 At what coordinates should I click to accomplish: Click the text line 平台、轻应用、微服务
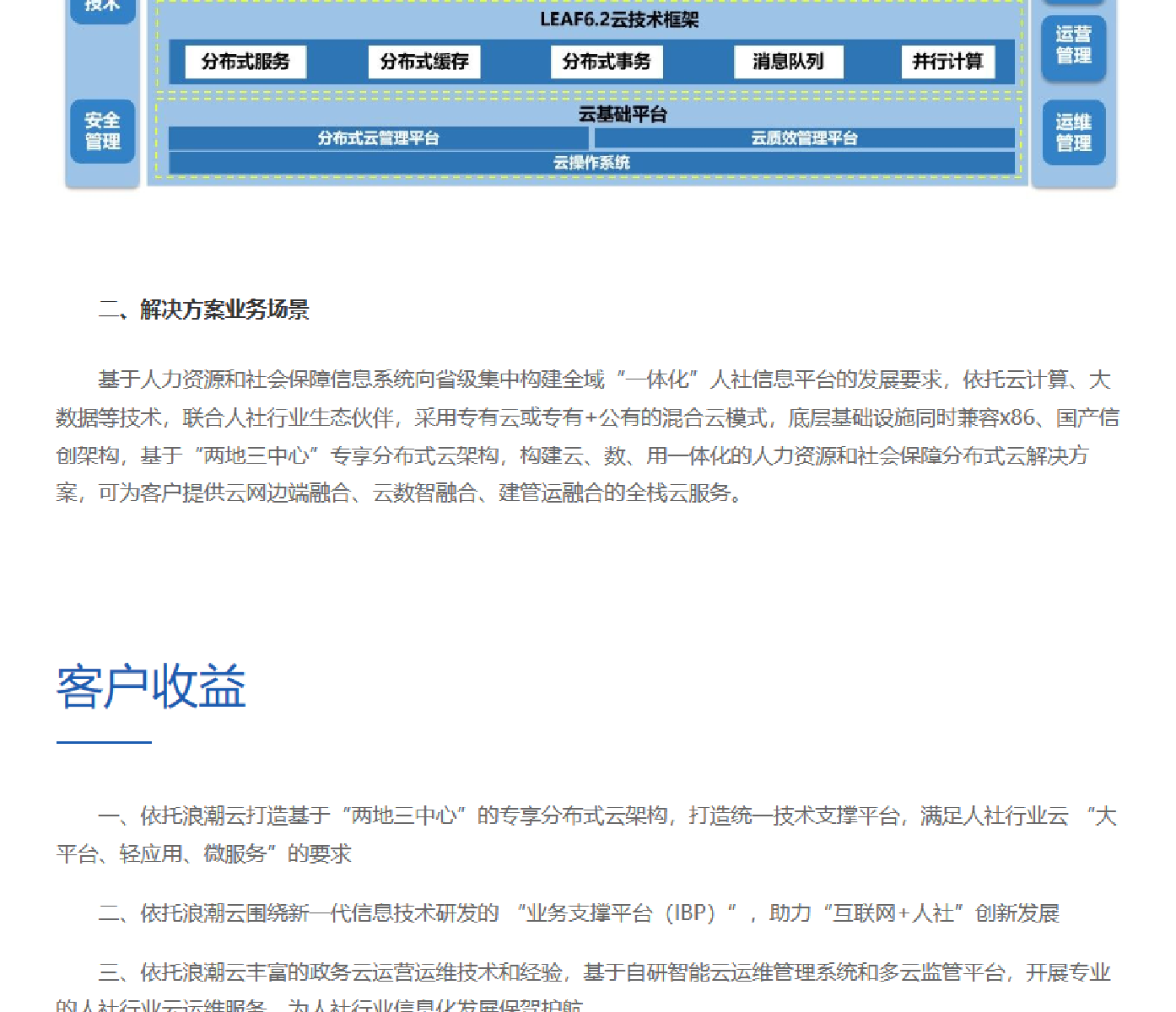(x=203, y=854)
